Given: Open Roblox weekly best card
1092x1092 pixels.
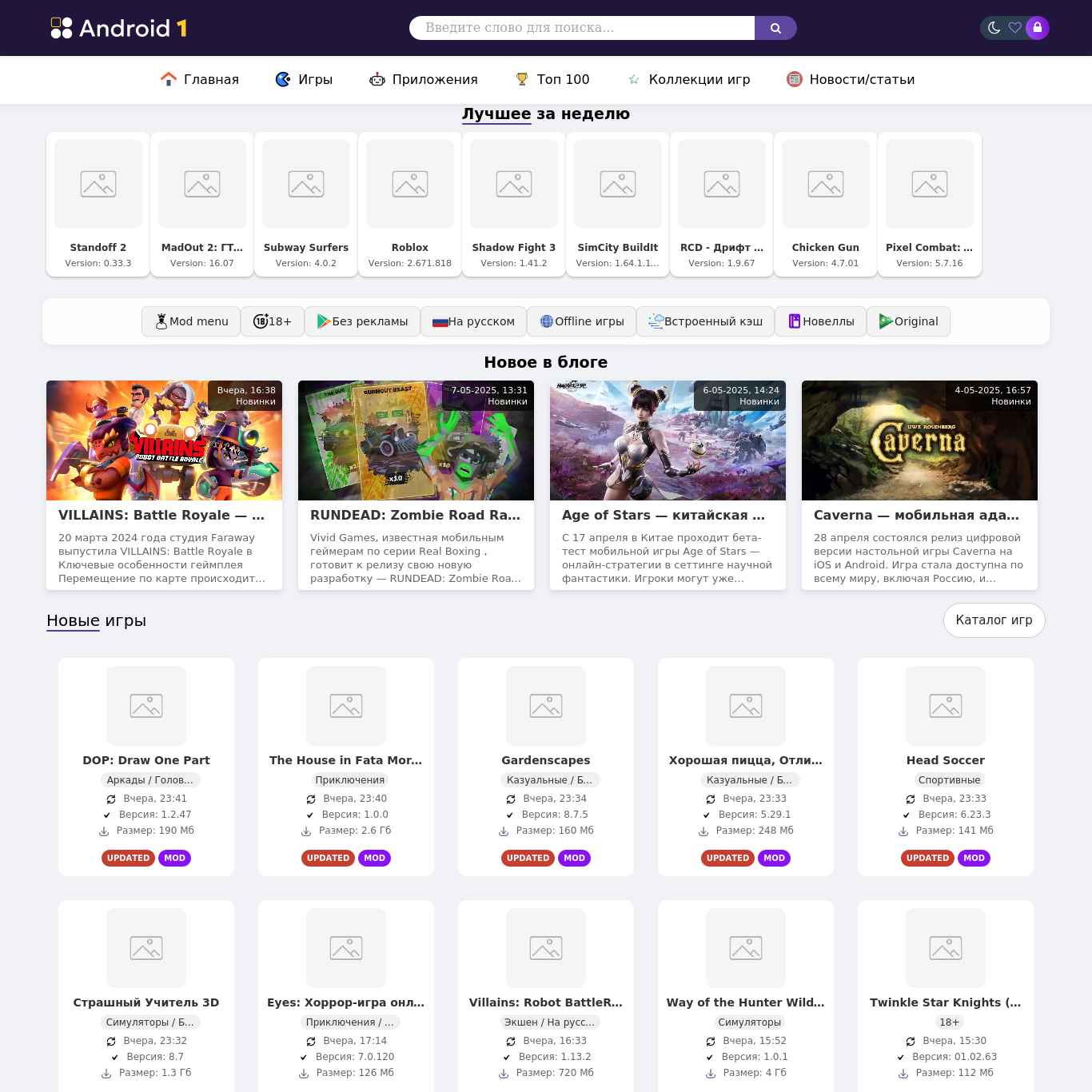Looking at the screenshot, I should (410, 205).
